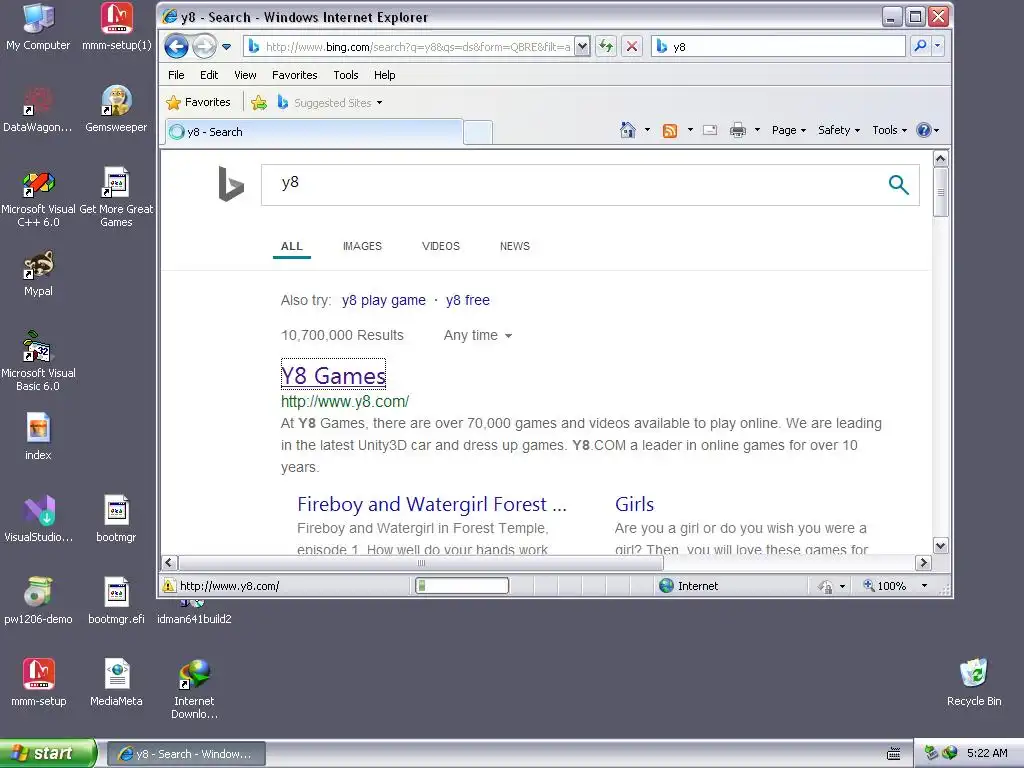Open the Tools dropdown in the command bar
1024x768 pixels.
pyautogui.click(x=889, y=130)
